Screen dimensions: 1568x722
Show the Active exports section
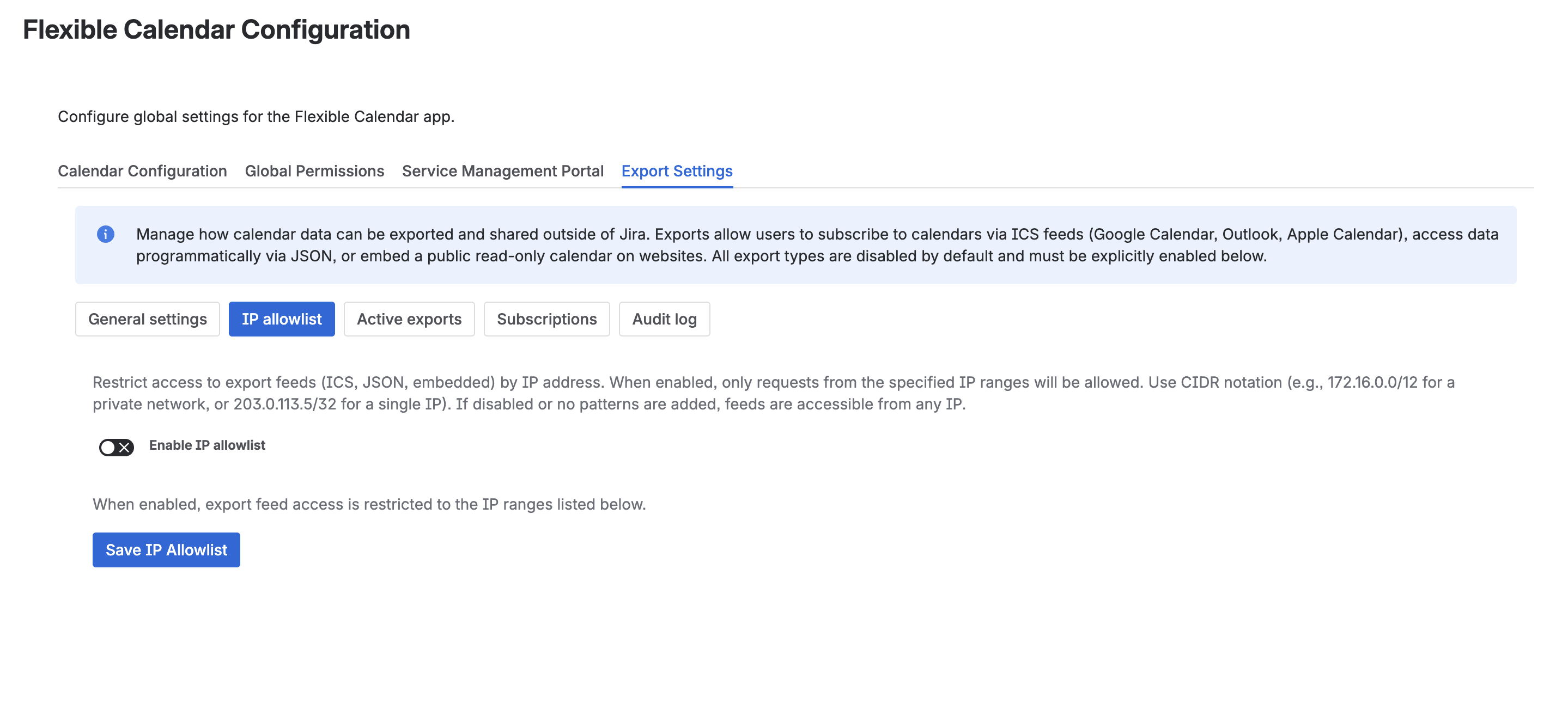(x=409, y=319)
